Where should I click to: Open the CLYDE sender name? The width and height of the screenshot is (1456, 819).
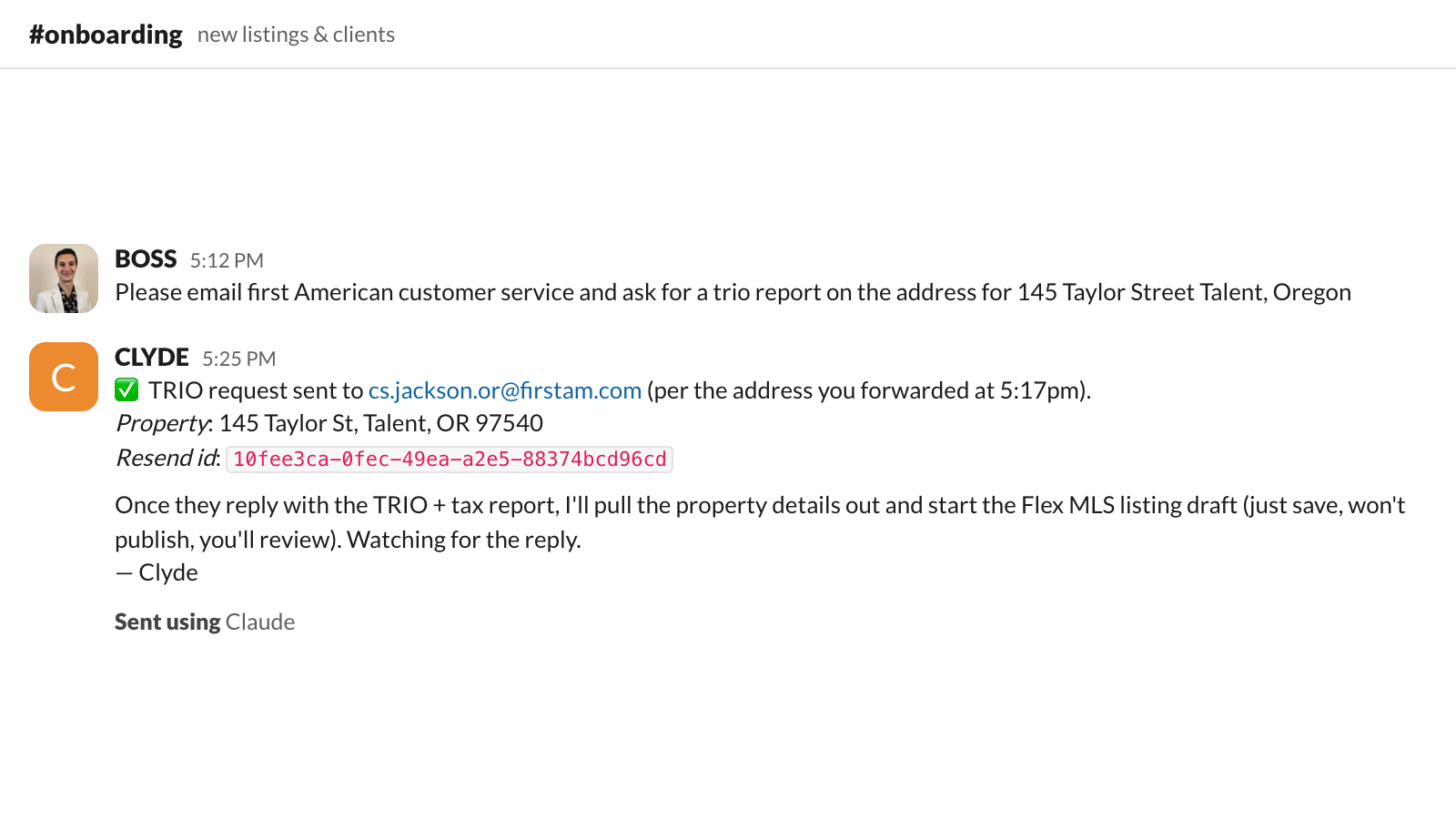[x=152, y=358]
